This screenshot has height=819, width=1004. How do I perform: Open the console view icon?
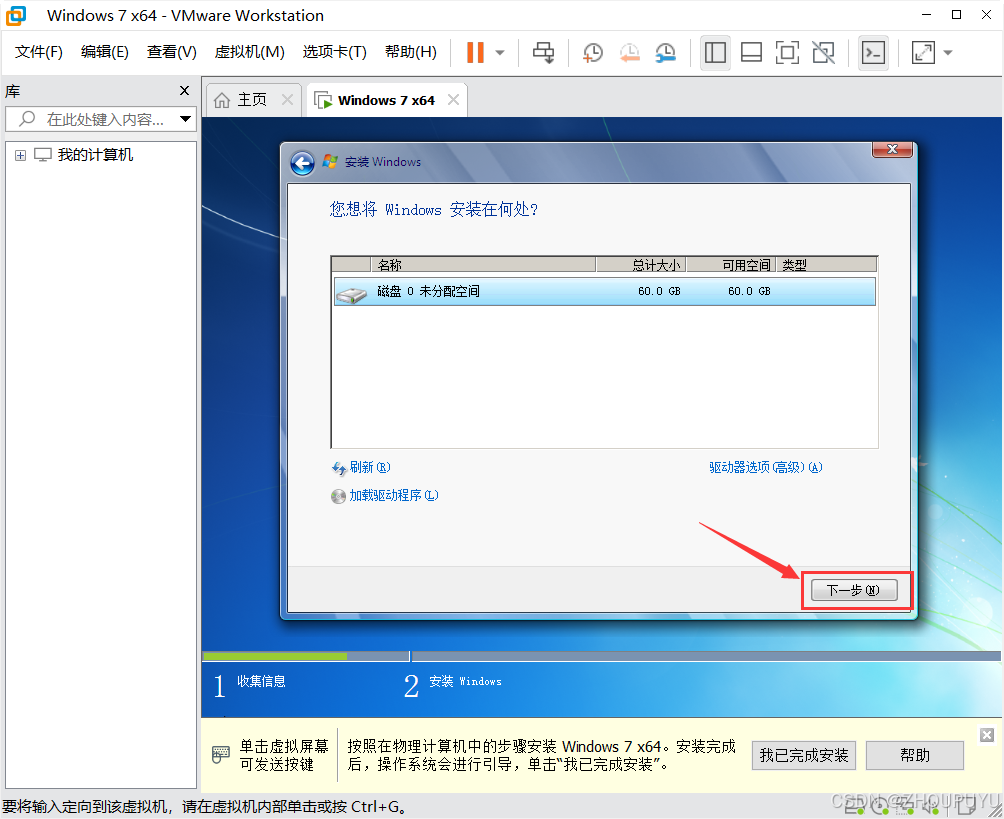point(873,53)
